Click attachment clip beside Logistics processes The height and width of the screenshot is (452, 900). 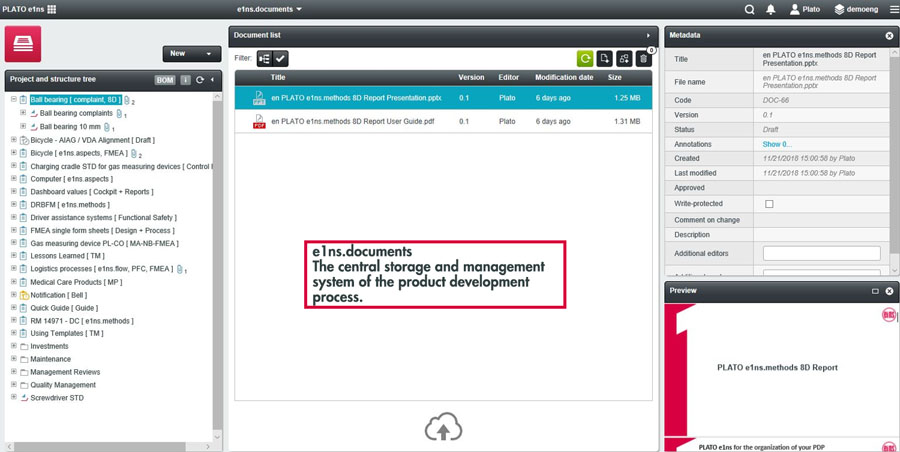(180, 269)
